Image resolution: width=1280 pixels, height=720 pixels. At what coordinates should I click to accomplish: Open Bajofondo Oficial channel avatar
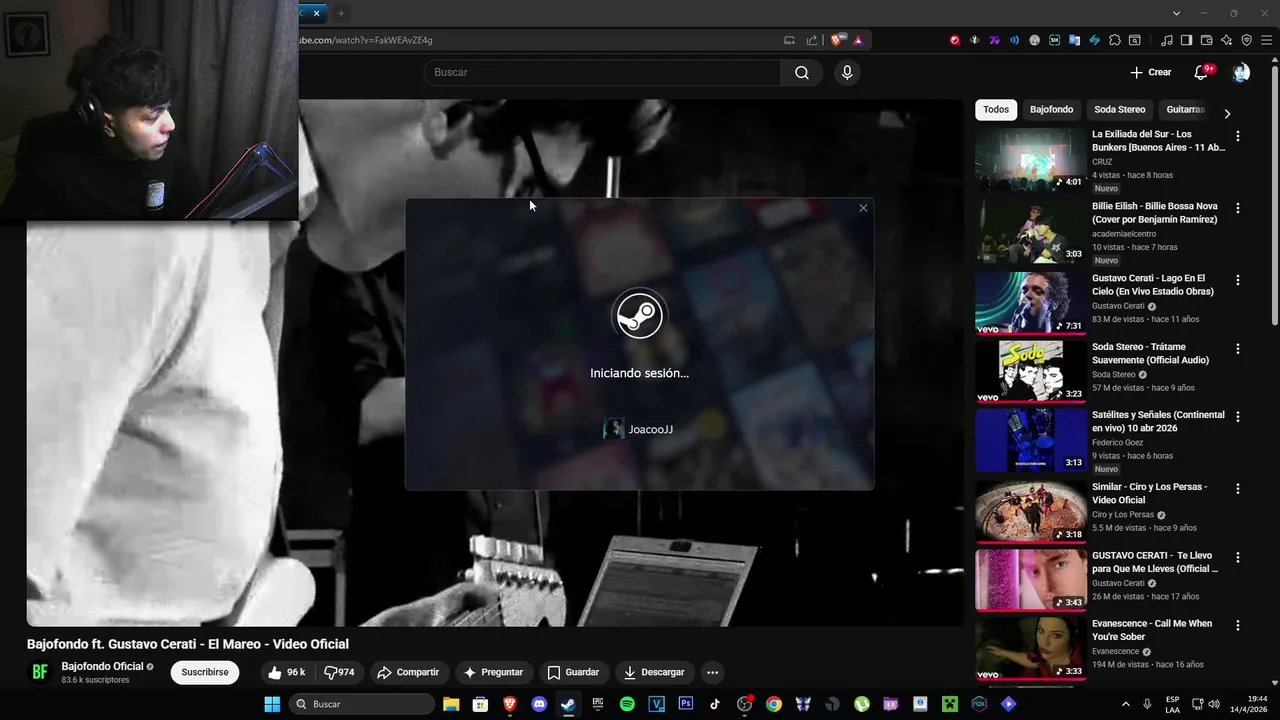coord(40,672)
